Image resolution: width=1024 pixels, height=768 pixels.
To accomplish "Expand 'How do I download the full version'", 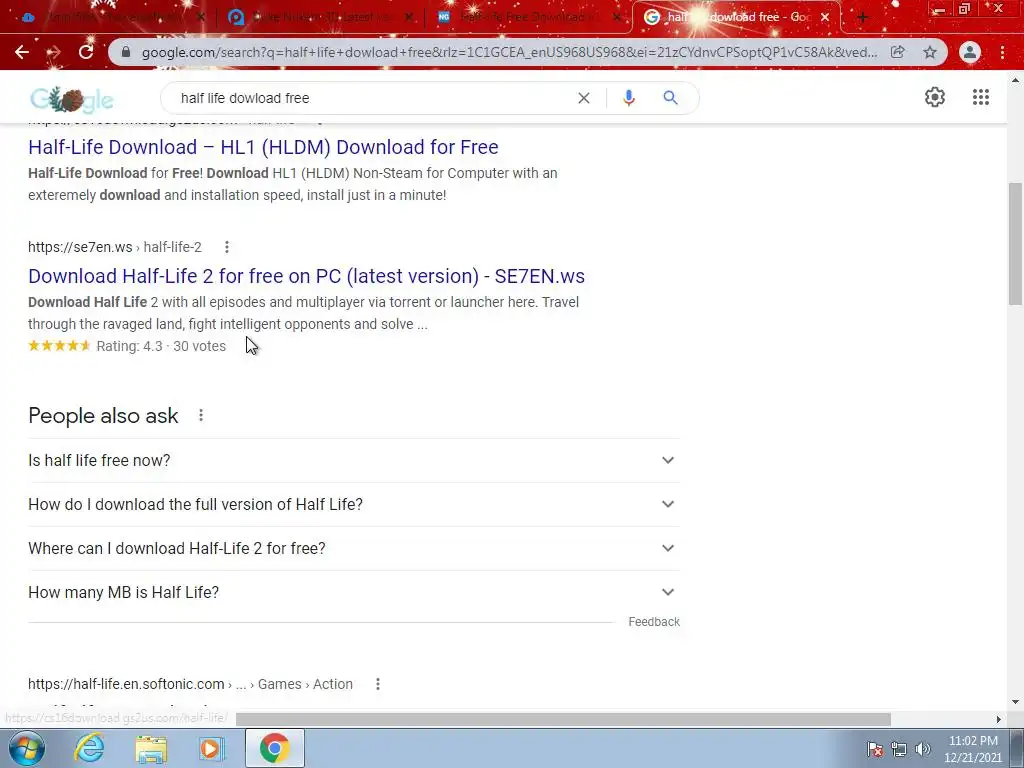I will 354,504.
